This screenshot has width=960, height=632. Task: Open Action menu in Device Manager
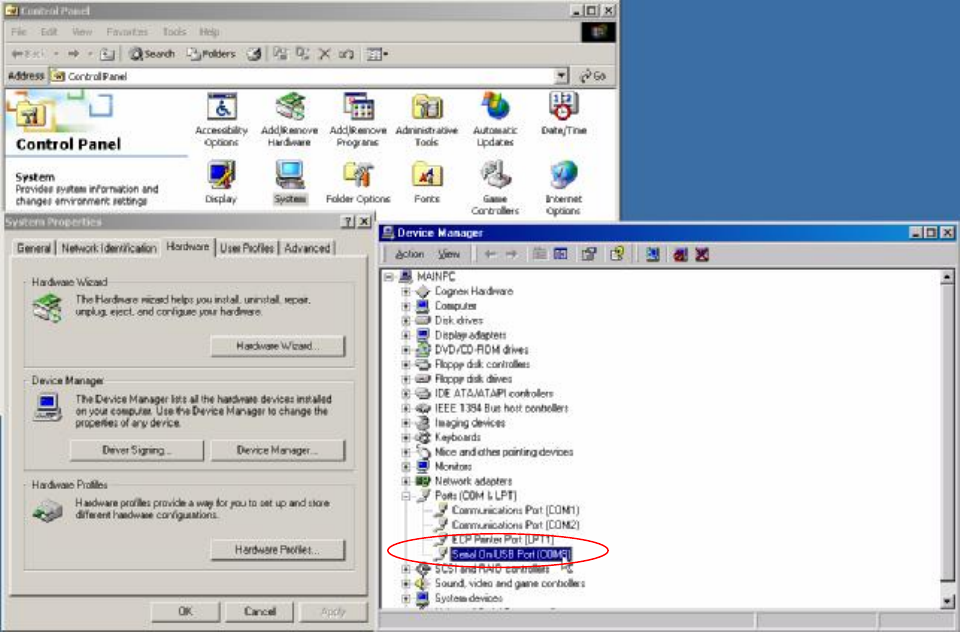click(410, 254)
